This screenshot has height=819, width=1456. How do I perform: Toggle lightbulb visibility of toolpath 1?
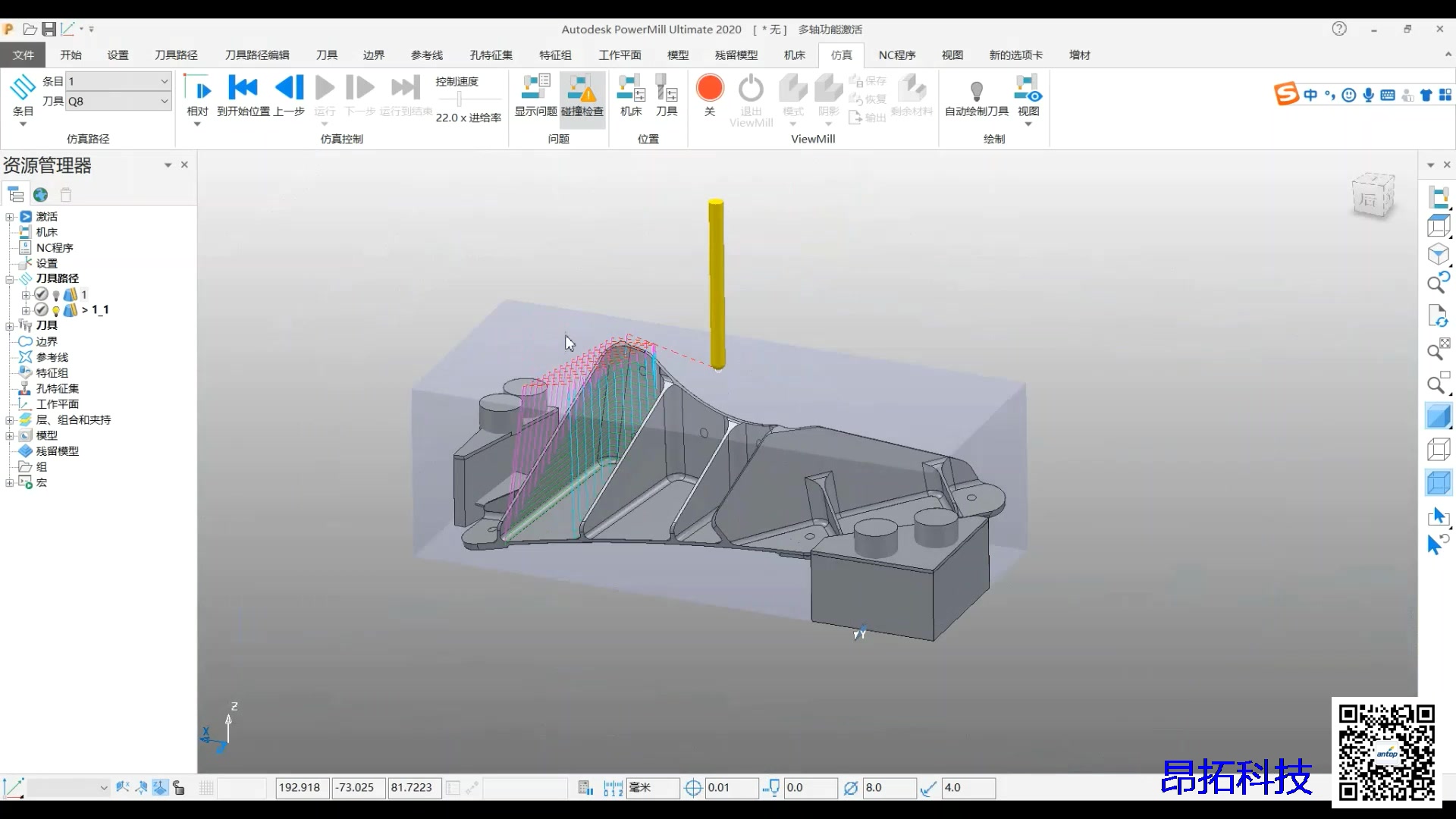point(55,295)
